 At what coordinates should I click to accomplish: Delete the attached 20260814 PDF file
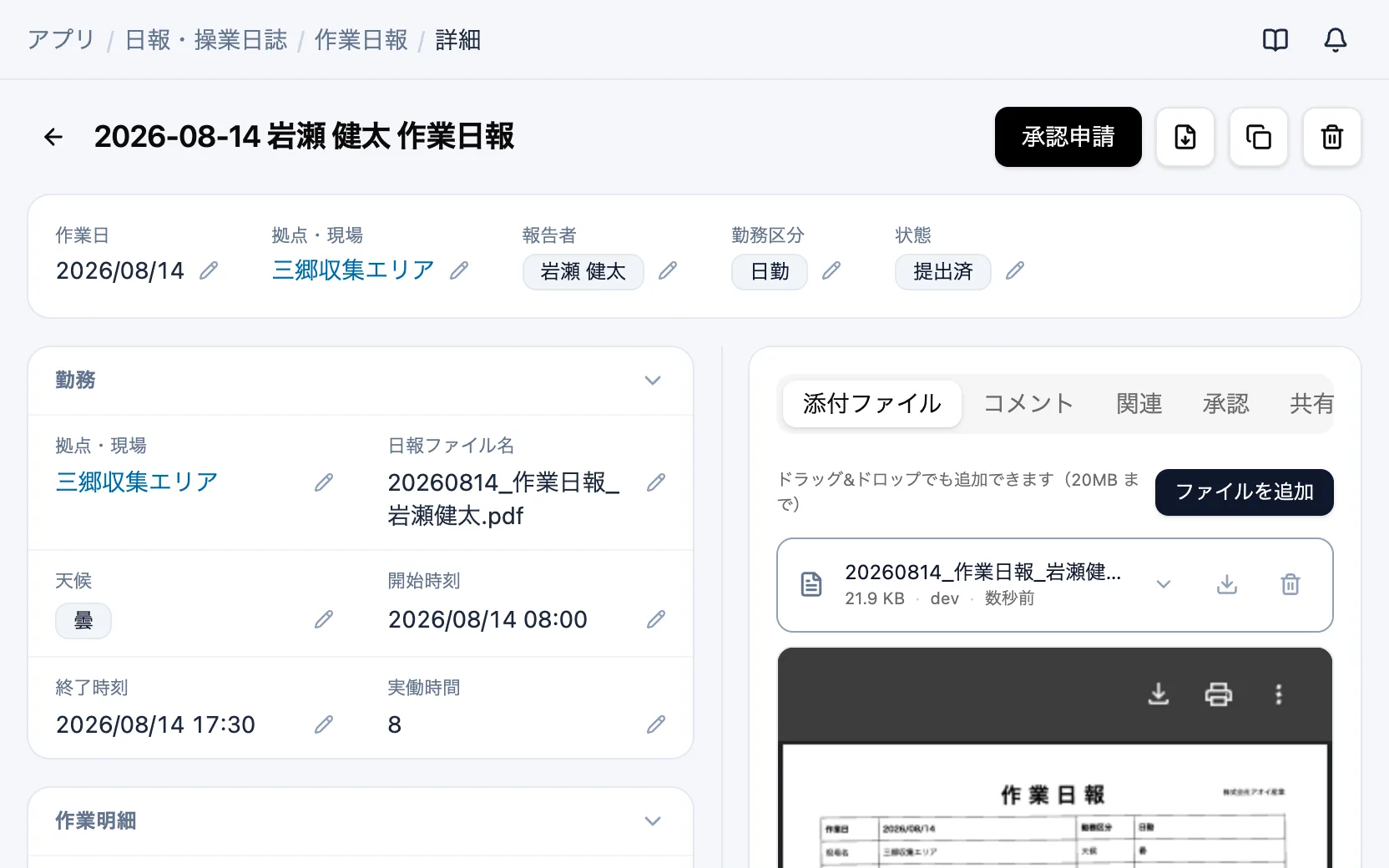(x=1291, y=584)
